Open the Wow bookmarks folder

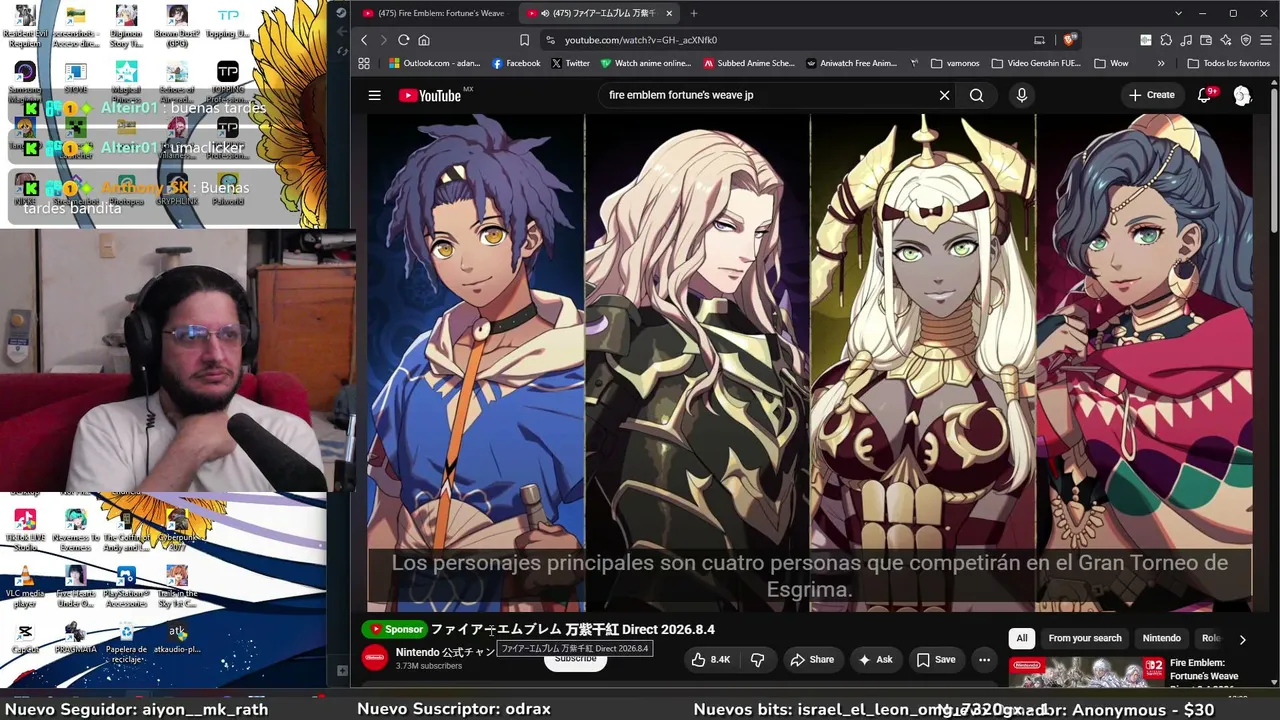click(1111, 63)
